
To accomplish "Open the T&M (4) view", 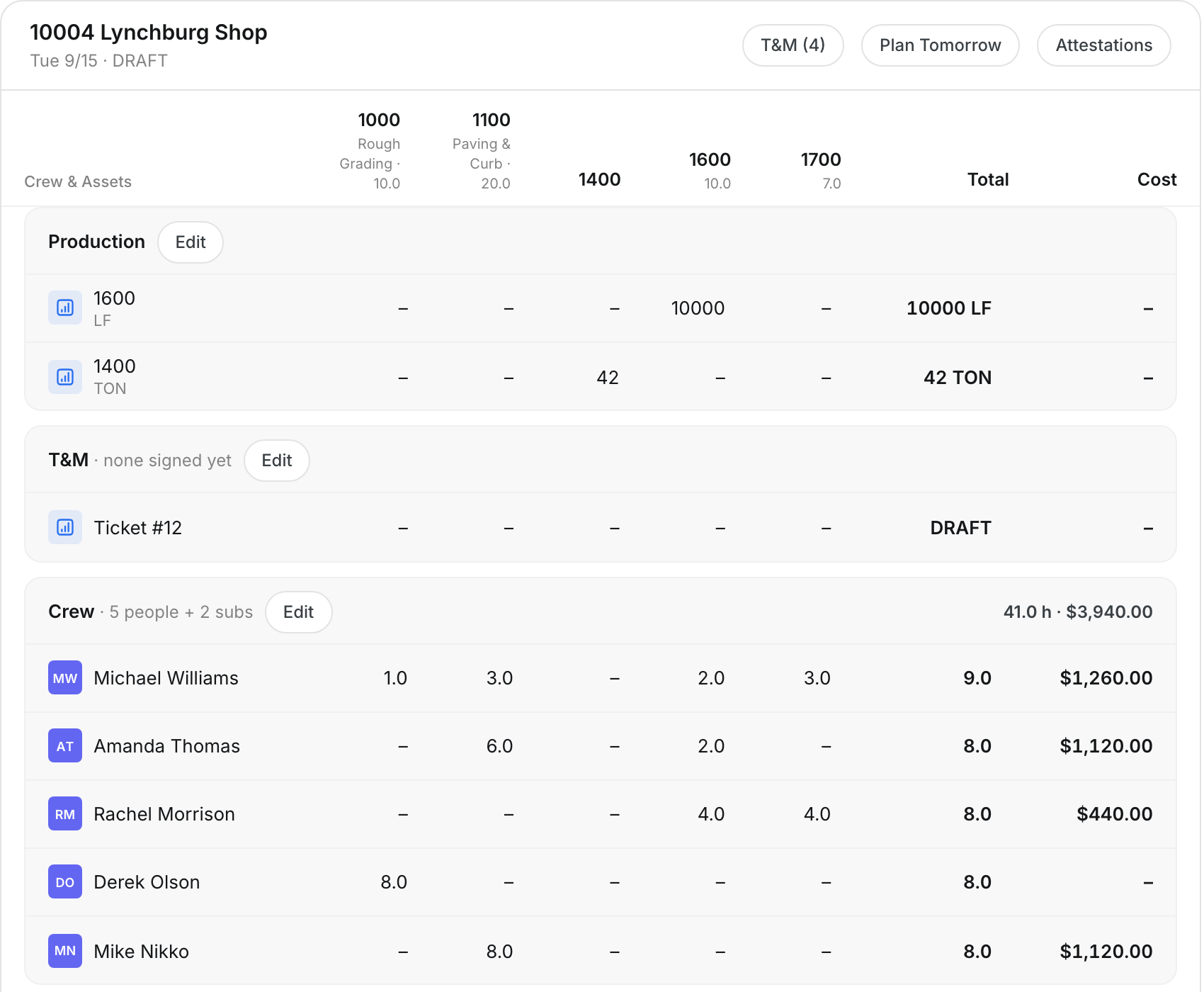I will tap(793, 45).
